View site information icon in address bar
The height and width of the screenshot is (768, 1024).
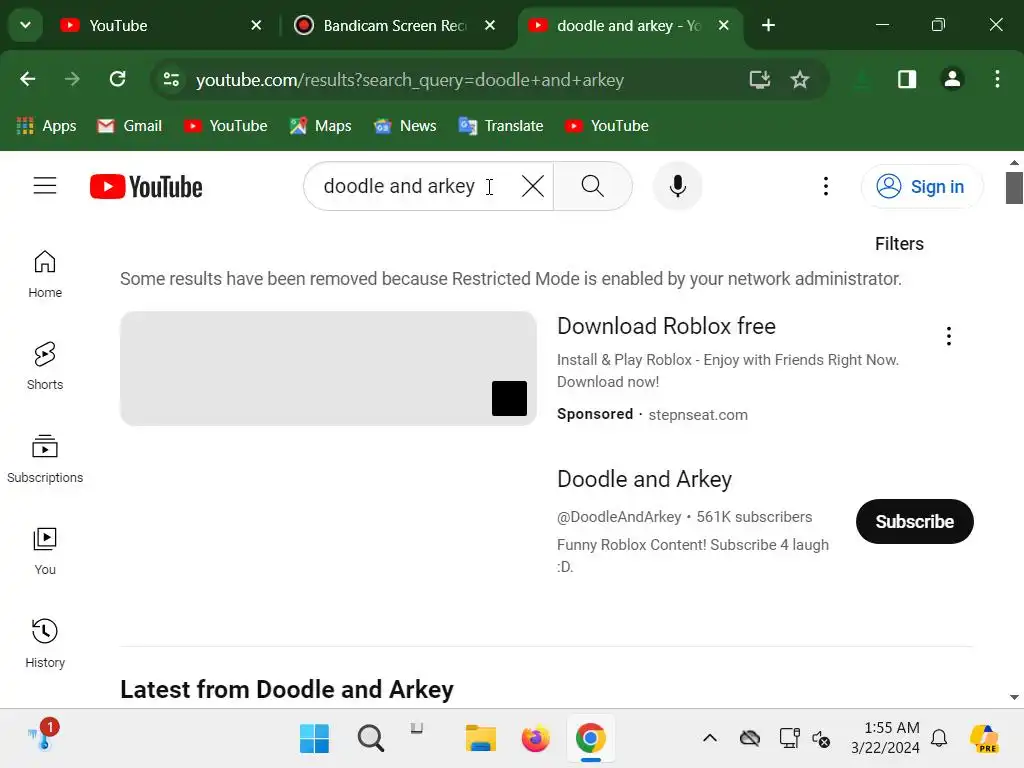coord(171,80)
